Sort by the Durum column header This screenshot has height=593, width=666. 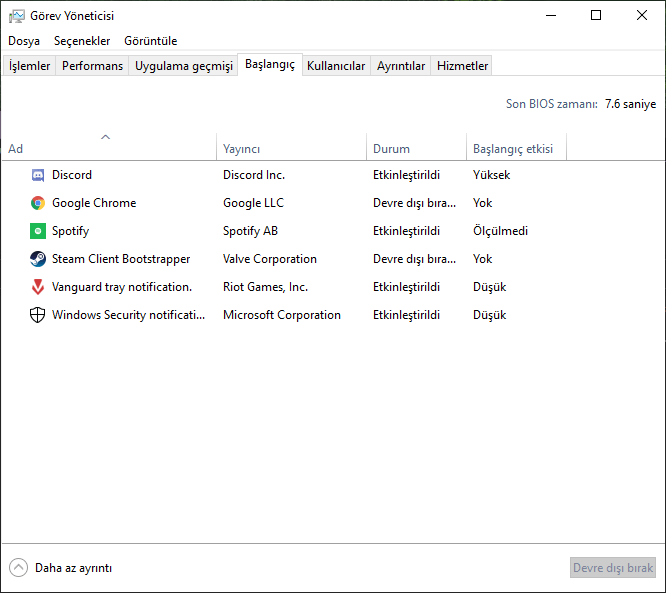[416, 147]
